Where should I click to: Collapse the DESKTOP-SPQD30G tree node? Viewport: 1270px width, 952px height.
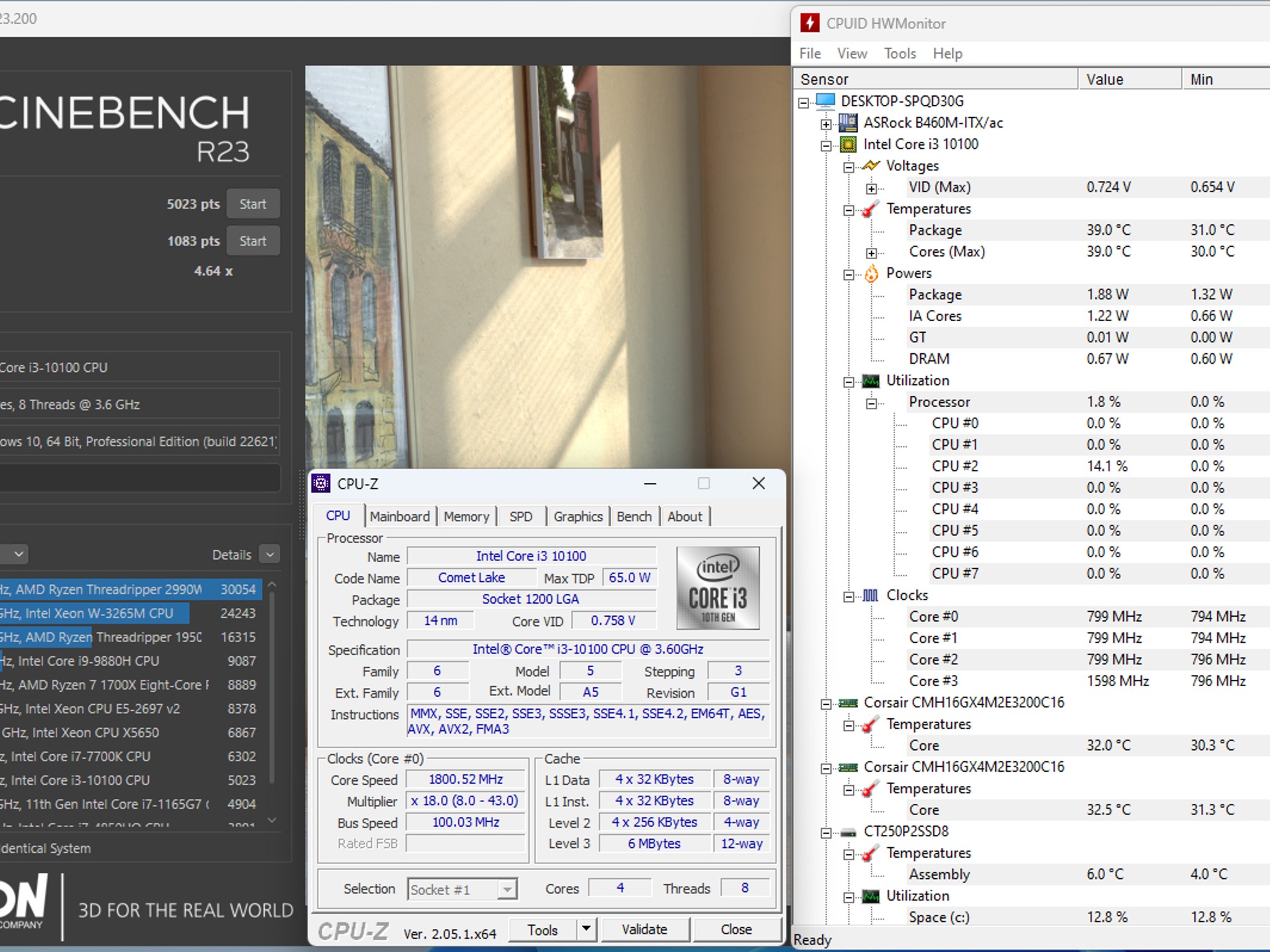click(x=804, y=103)
